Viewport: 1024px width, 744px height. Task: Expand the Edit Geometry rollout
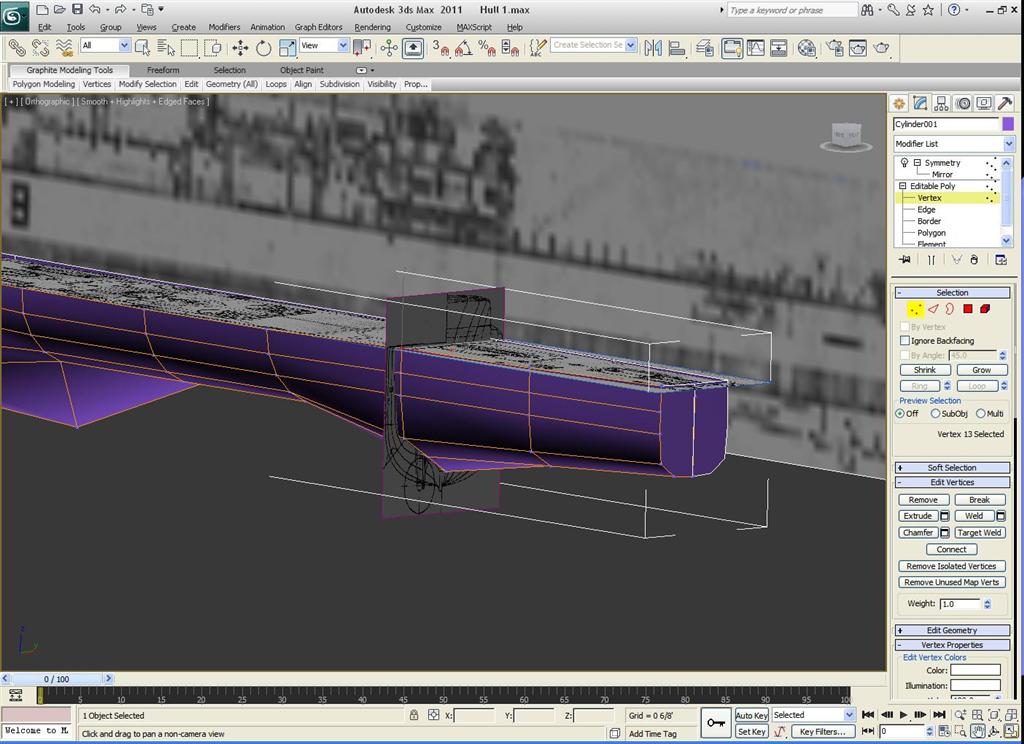[952, 630]
